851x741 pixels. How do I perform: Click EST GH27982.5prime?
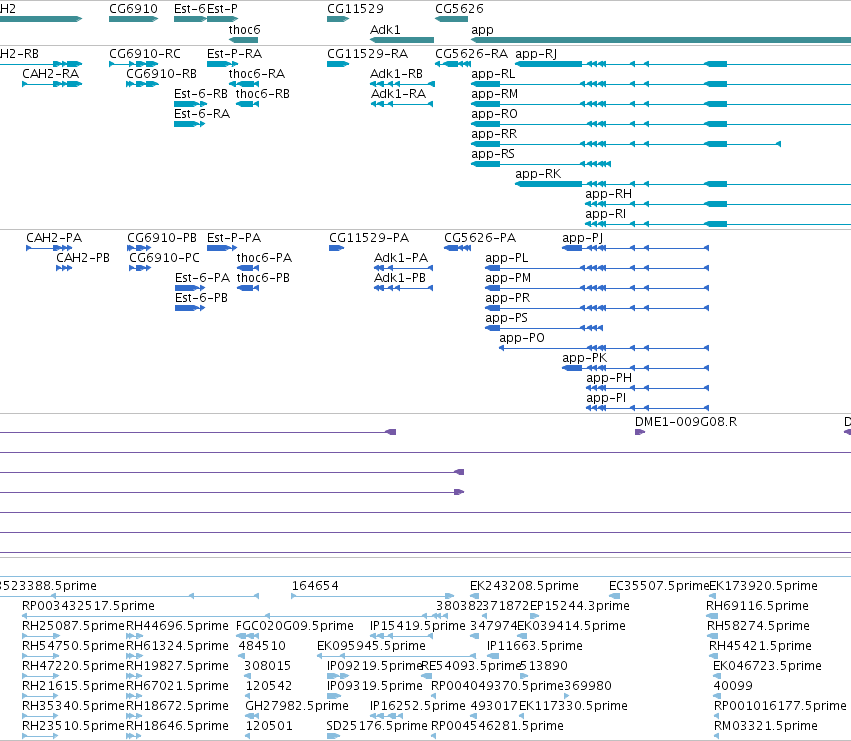click(x=297, y=706)
